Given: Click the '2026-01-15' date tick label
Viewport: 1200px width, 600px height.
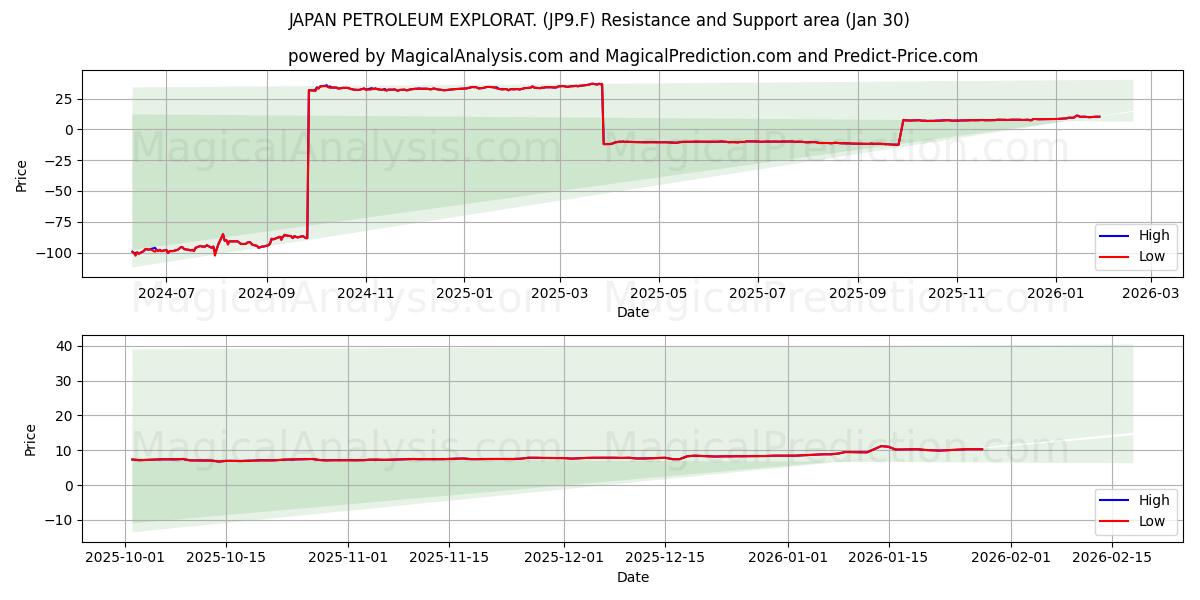Looking at the screenshot, I should coord(889,559).
